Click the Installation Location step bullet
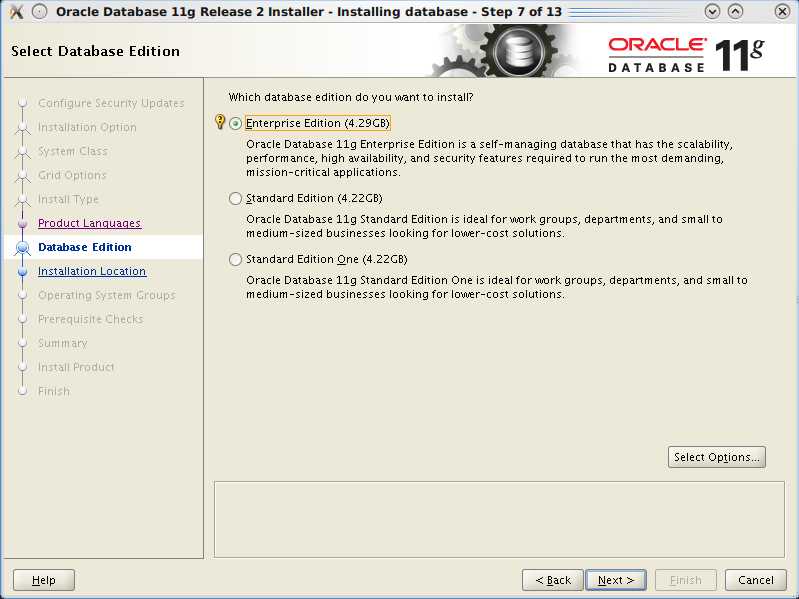The width and height of the screenshot is (799, 599). pos(22,271)
